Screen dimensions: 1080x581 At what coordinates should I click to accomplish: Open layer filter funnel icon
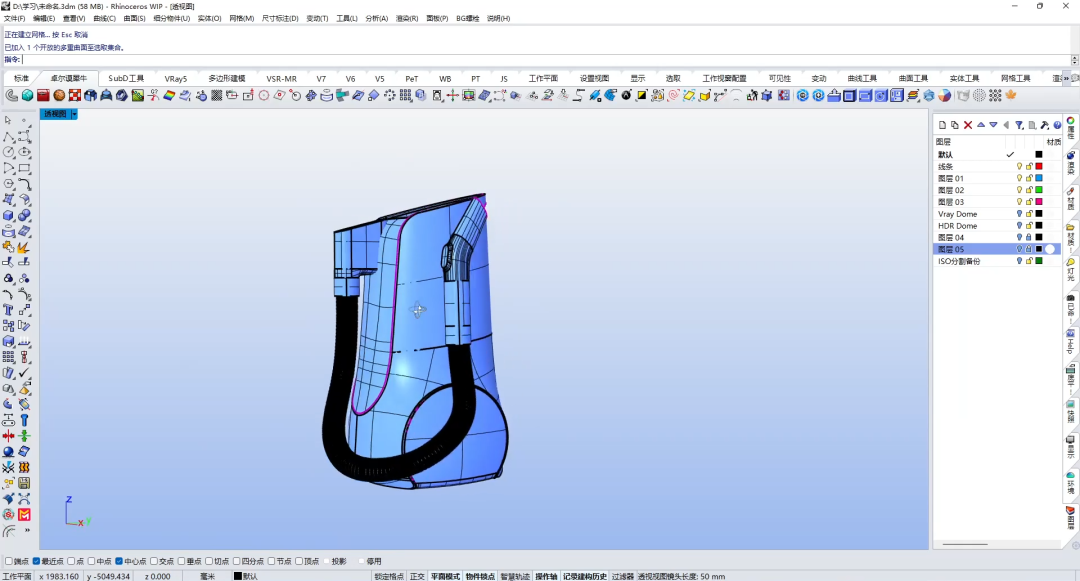1019,125
